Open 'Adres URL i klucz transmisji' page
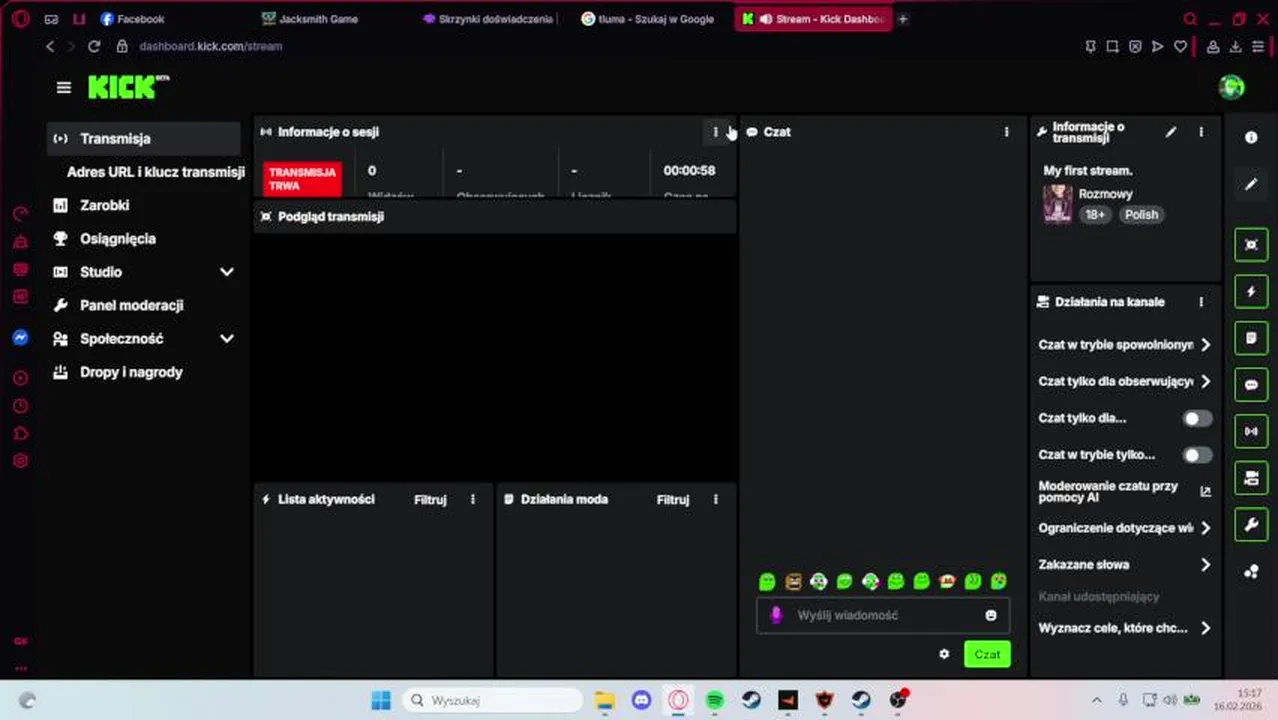Screen dimensions: 1278x720 155,172
